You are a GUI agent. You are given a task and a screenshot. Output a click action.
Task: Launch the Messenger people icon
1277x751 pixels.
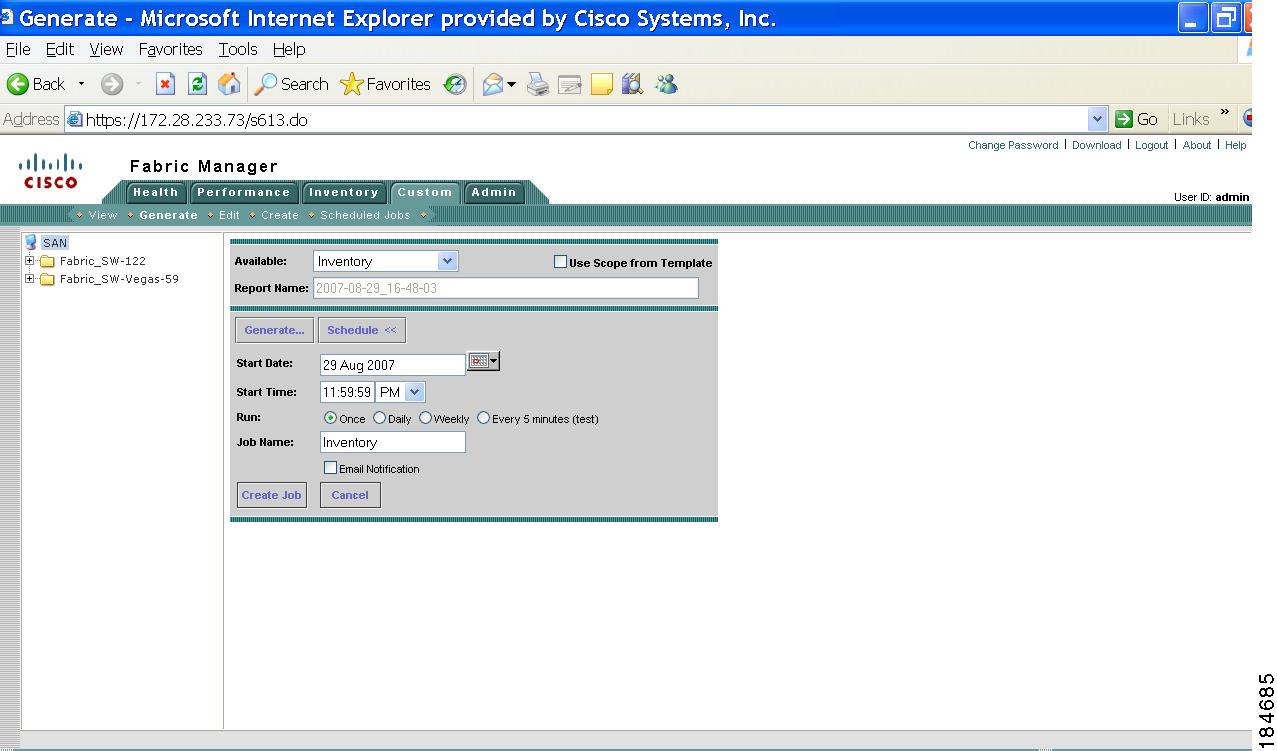(x=666, y=85)
